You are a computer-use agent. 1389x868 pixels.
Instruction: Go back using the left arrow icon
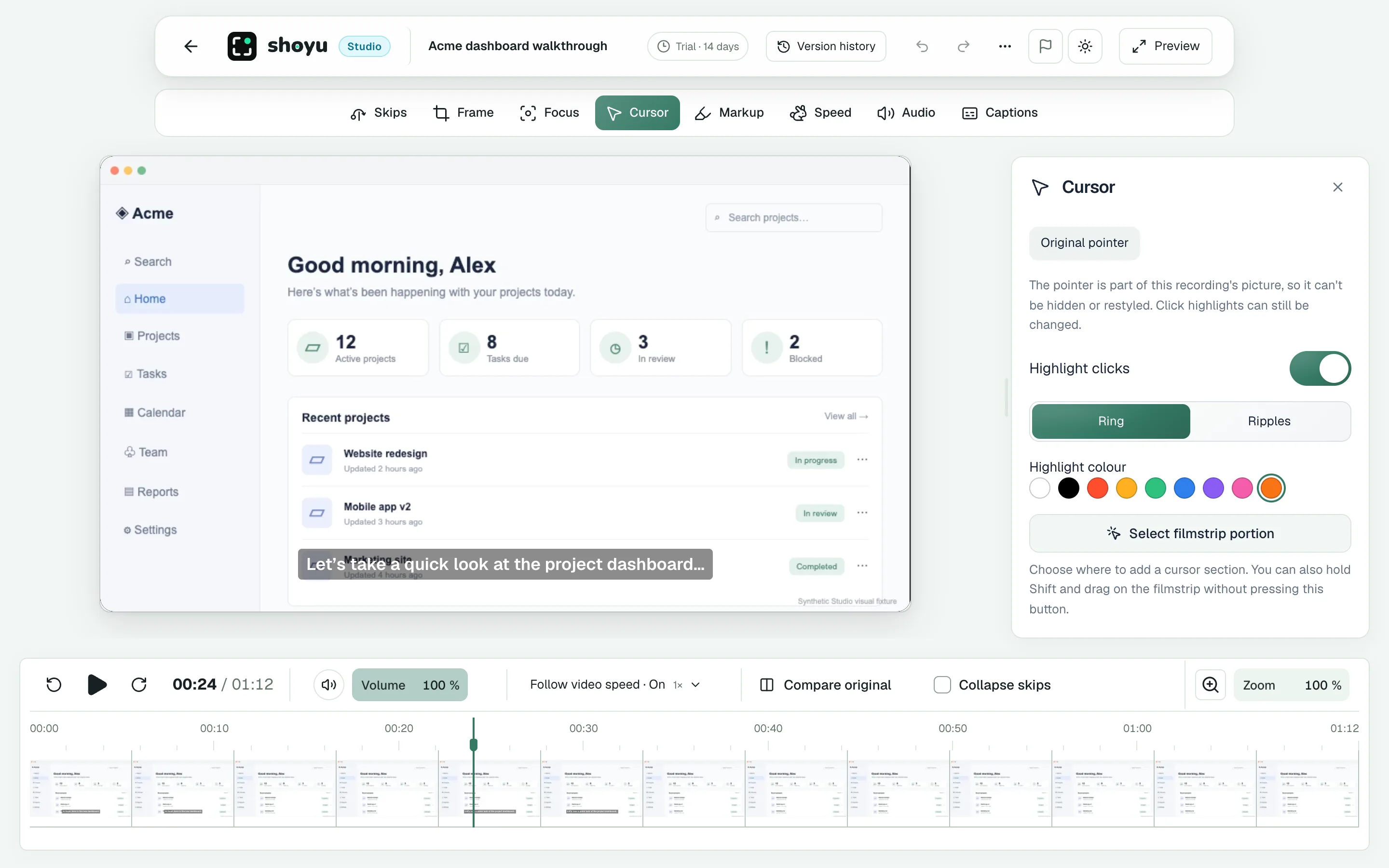click(x=191, y=46)
